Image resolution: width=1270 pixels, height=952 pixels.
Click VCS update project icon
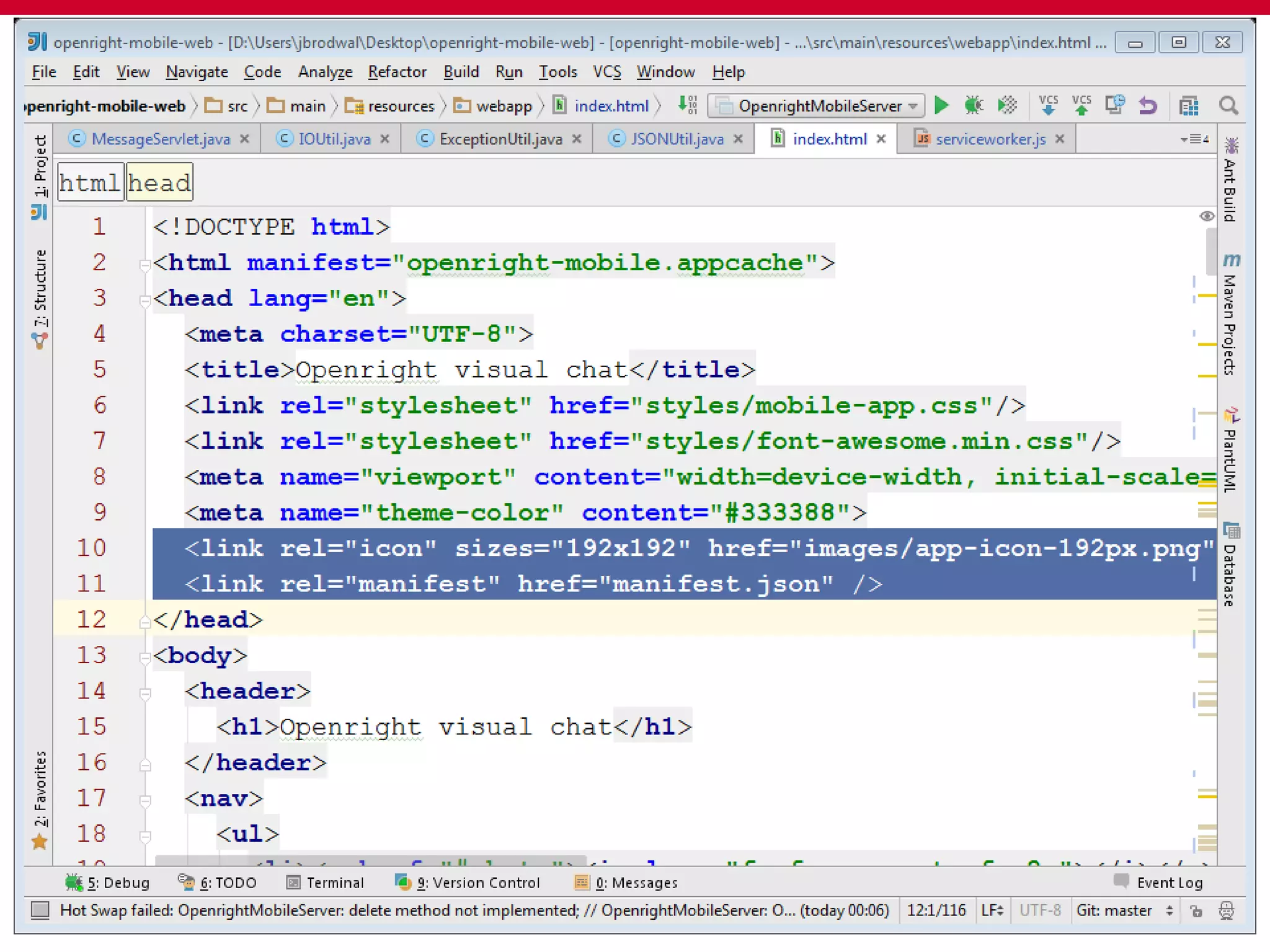pyautogui.click(x=1049, y=105)
